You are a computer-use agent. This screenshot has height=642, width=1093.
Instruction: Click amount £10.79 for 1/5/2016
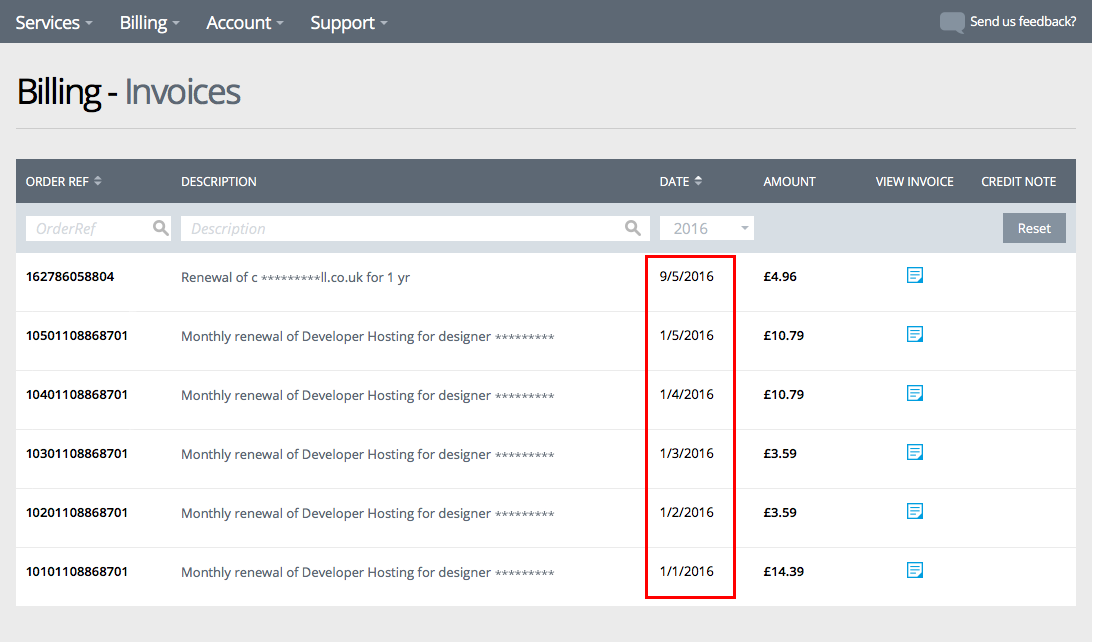784,335
